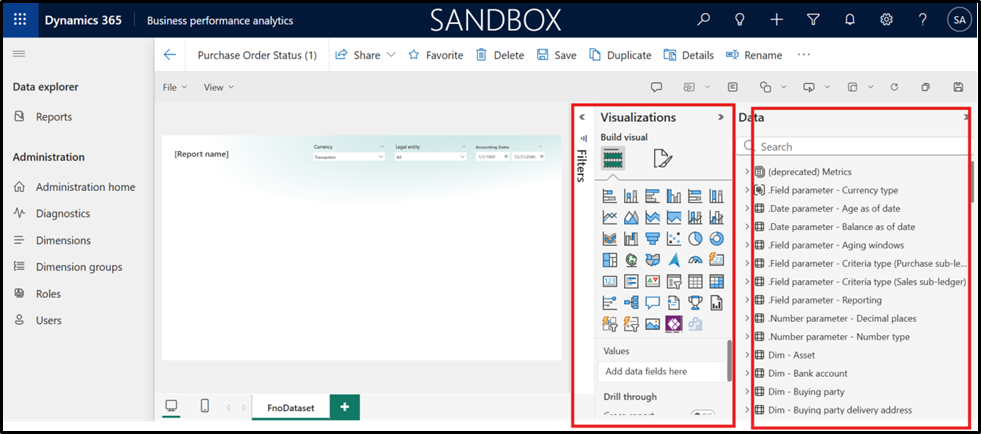This screenshot has width=981, height=434.
Task: Click the save disk icon in report toolbar
Action: tap(958, 88)
